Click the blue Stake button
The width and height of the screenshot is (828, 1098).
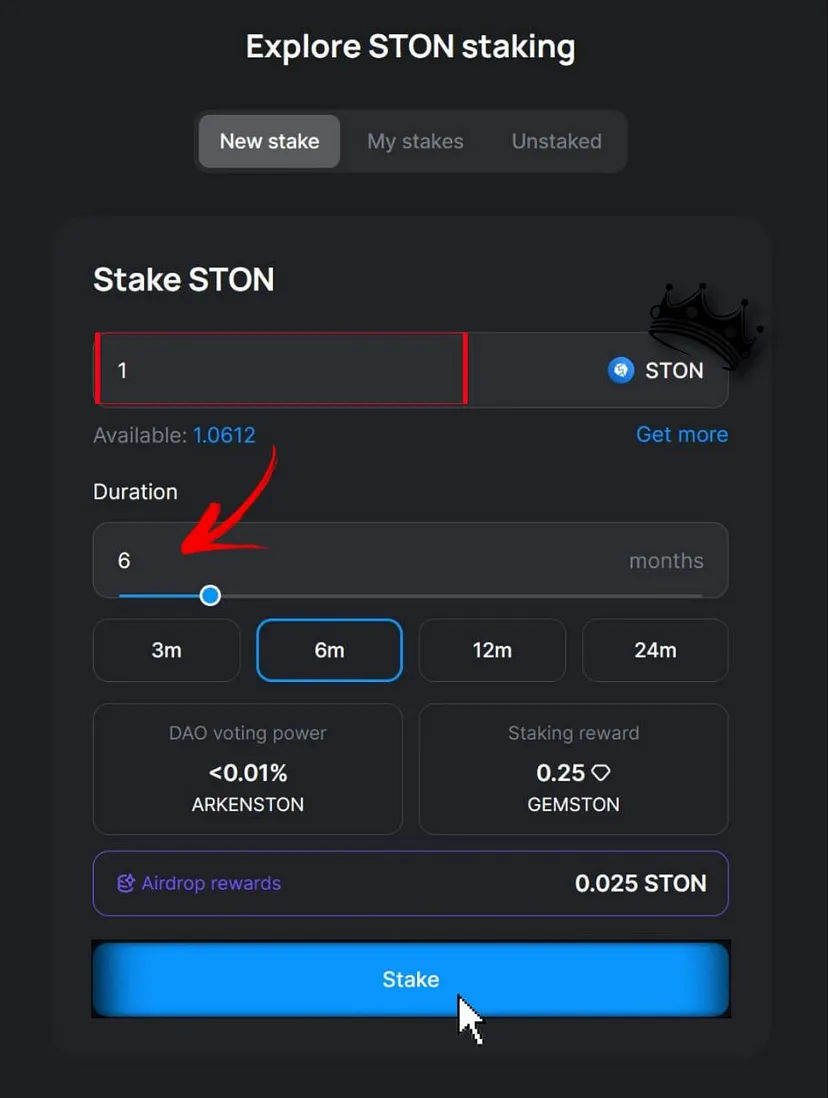pos(411,979)
